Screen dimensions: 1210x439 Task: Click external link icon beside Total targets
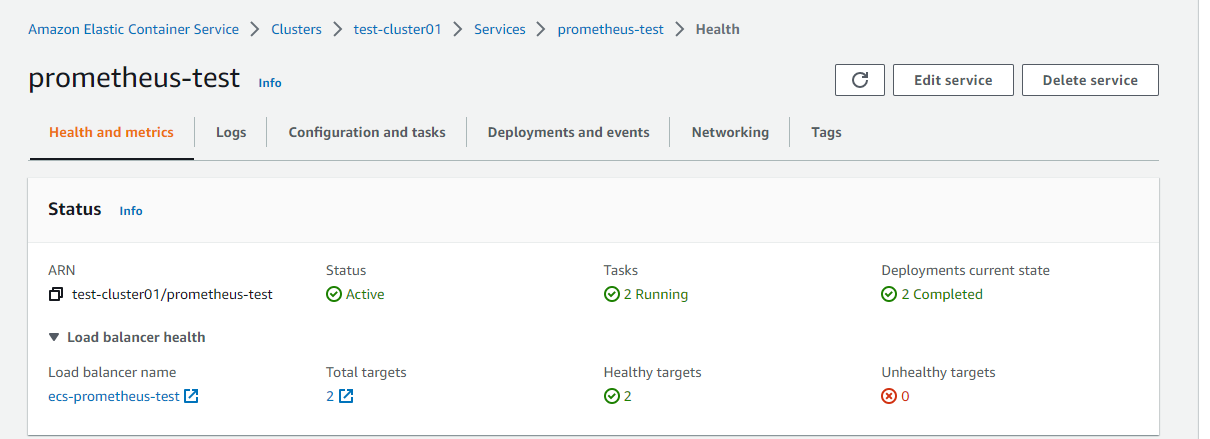pos(346,396)
